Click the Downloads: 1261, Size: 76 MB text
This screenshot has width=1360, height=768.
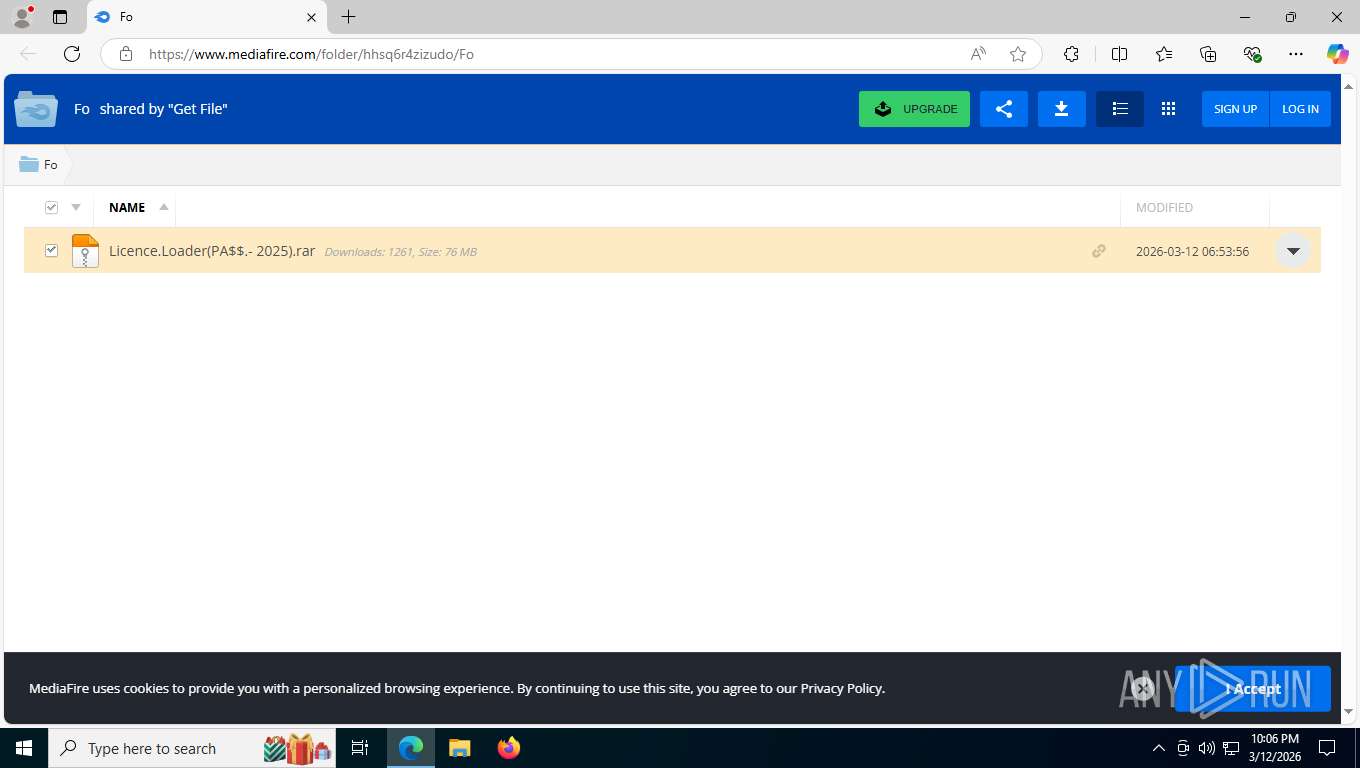[x=400, y=252]
